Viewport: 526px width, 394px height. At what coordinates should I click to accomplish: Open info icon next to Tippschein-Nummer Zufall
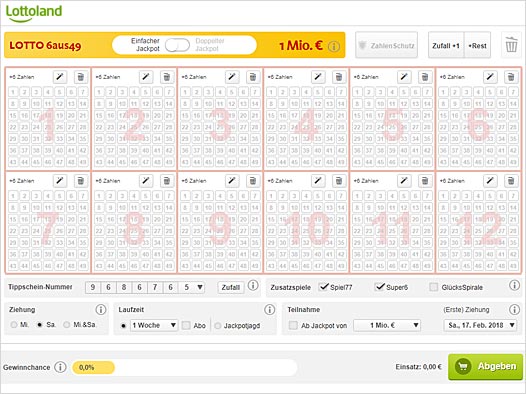253,286
